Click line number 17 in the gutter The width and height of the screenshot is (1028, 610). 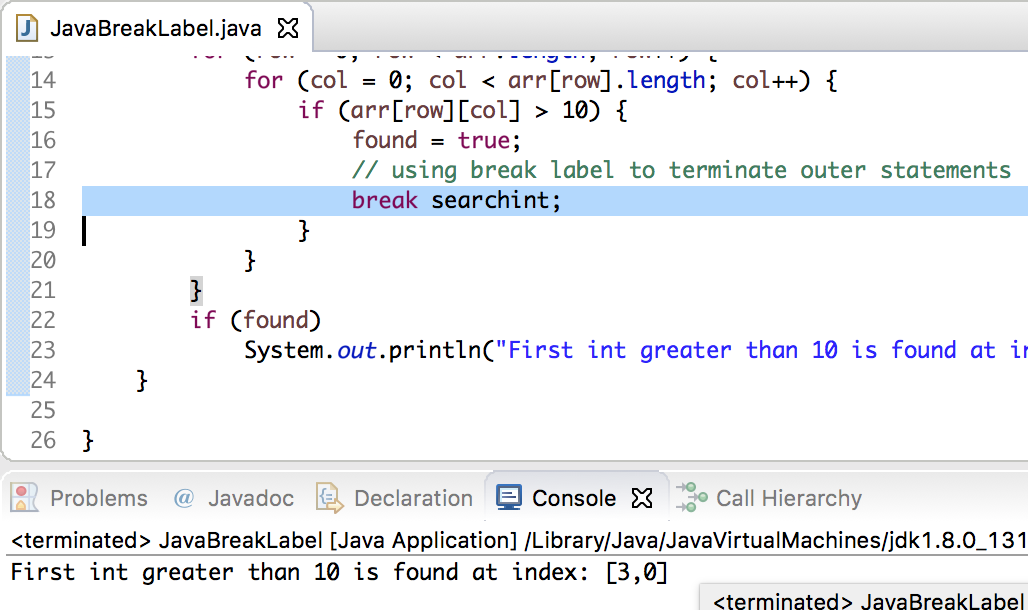click(43, 171)
